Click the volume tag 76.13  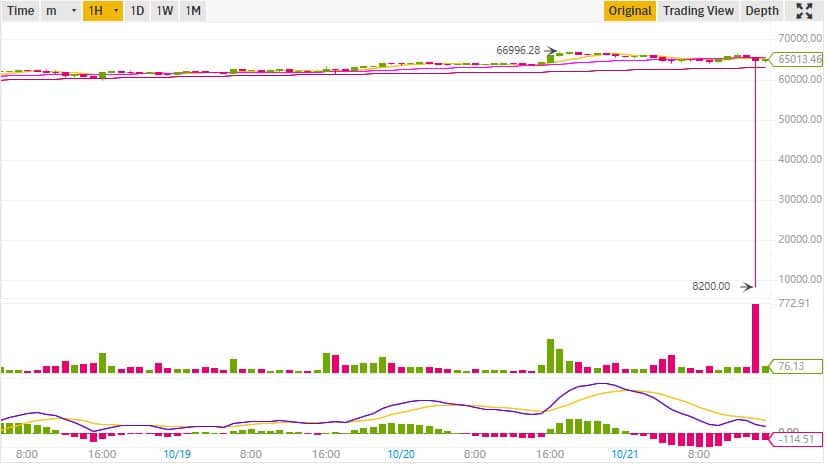[796, 366]
